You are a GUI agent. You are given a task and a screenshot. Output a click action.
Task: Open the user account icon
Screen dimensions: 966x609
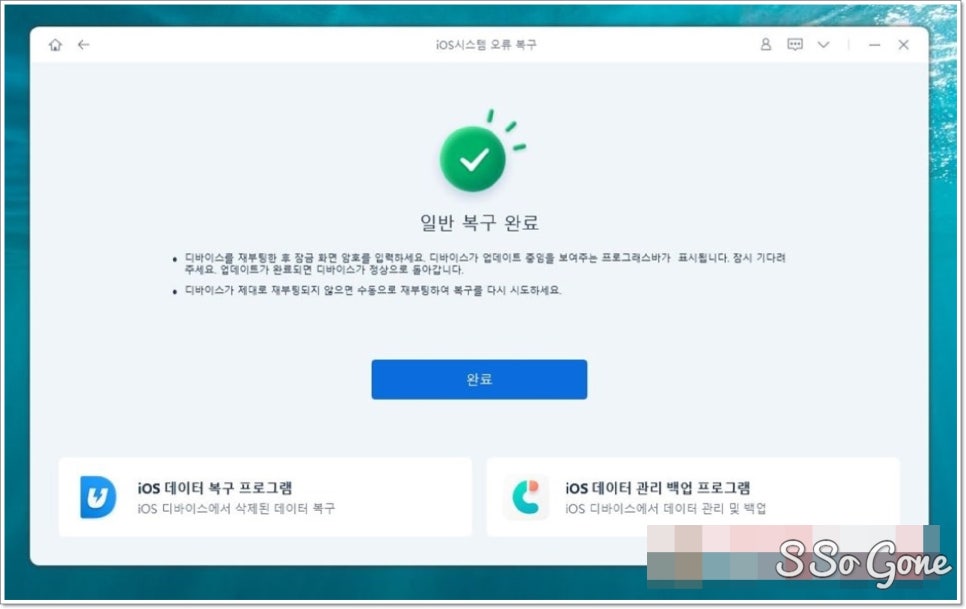pyautogui.click(x=766, y=44)
